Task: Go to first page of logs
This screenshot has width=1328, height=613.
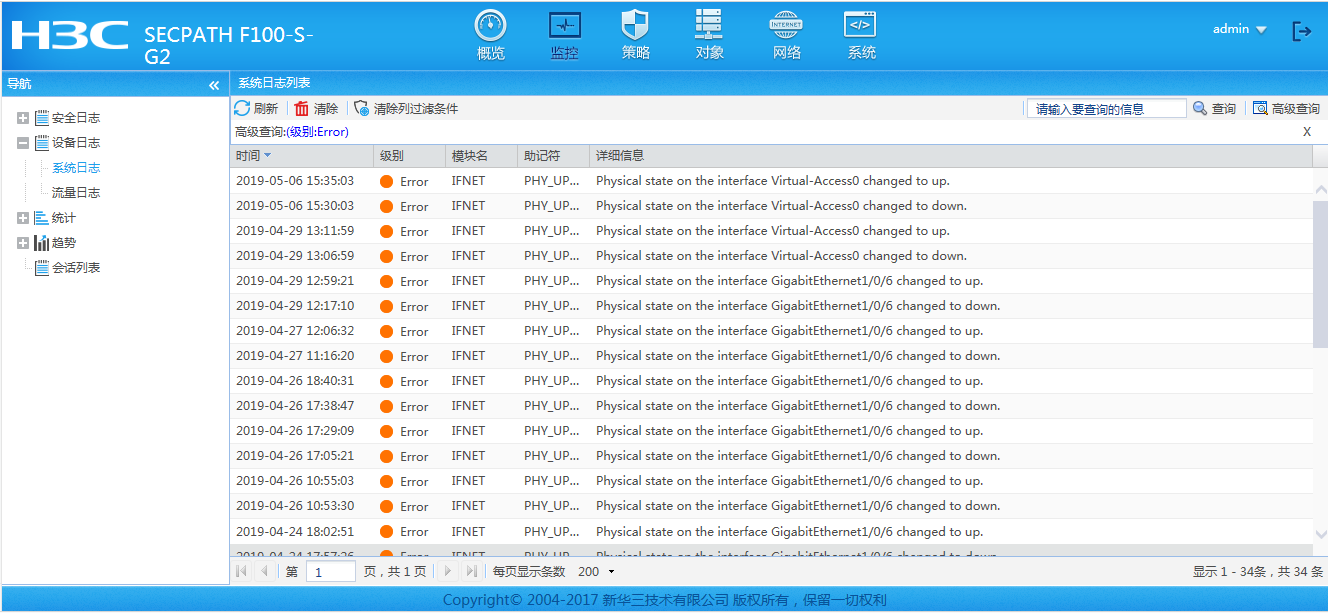Action: coord(241,571)
